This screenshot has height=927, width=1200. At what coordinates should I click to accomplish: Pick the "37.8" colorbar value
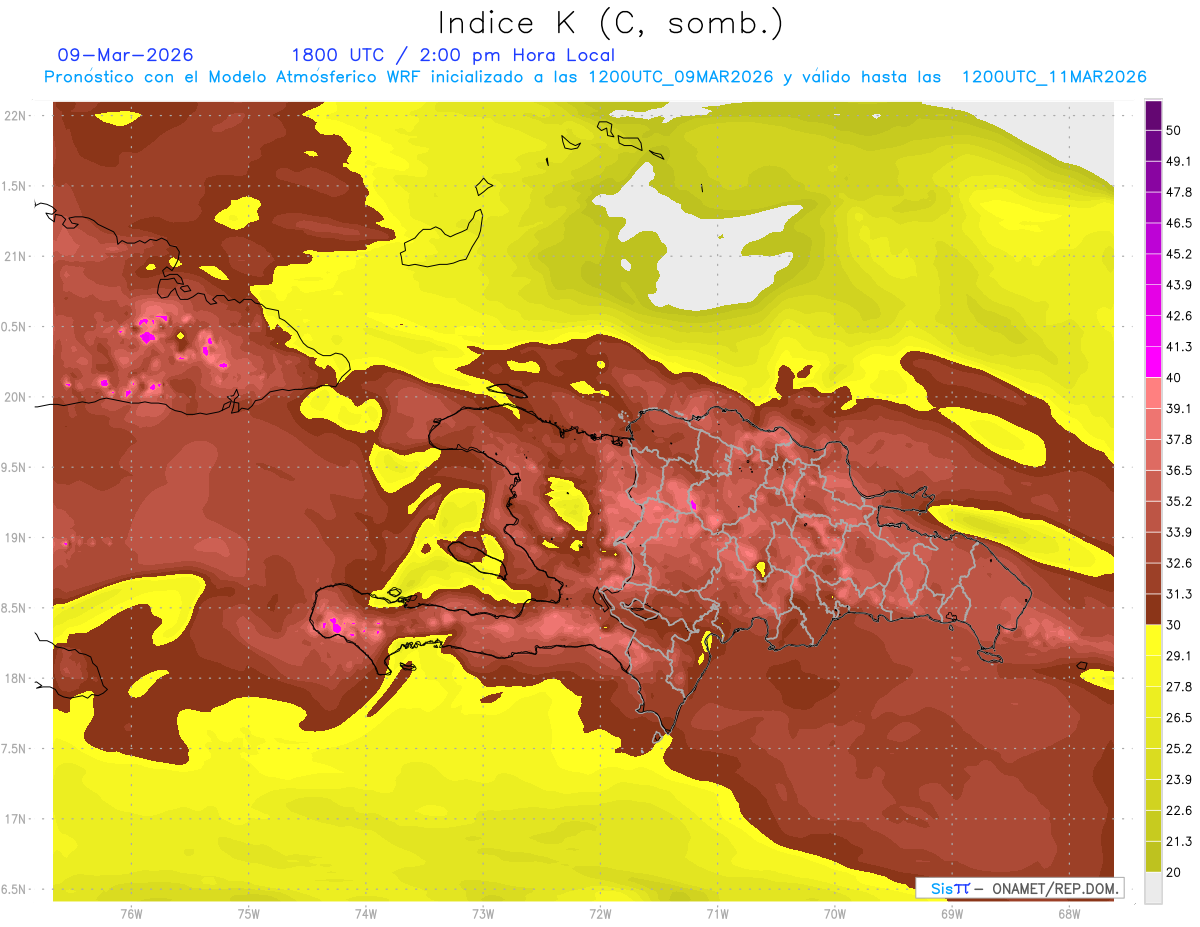1178,440
